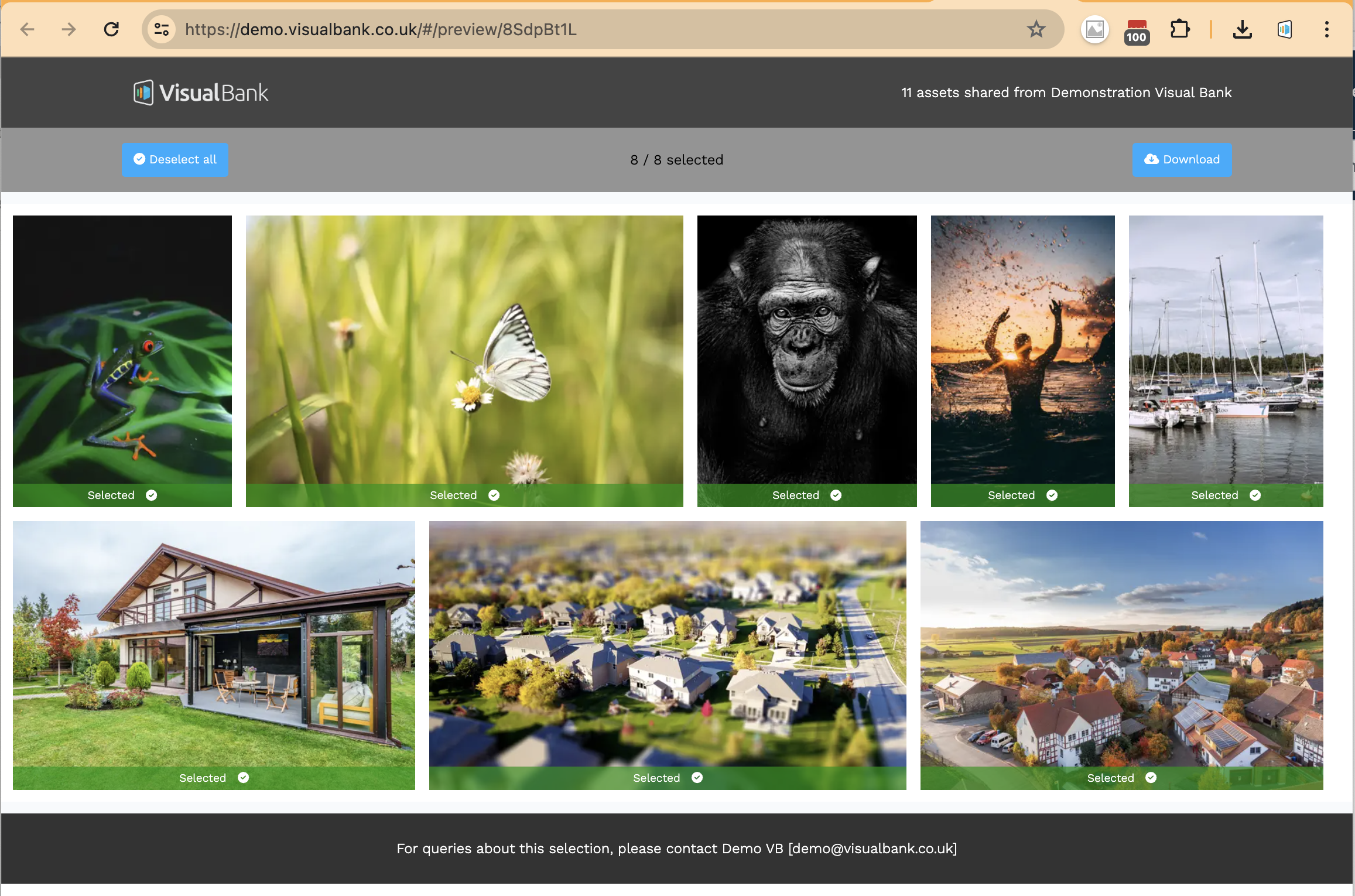1355x896 pixels.
Task: Toggle Selected on the chimpanzee photo
Action: [x=836, y=495]
